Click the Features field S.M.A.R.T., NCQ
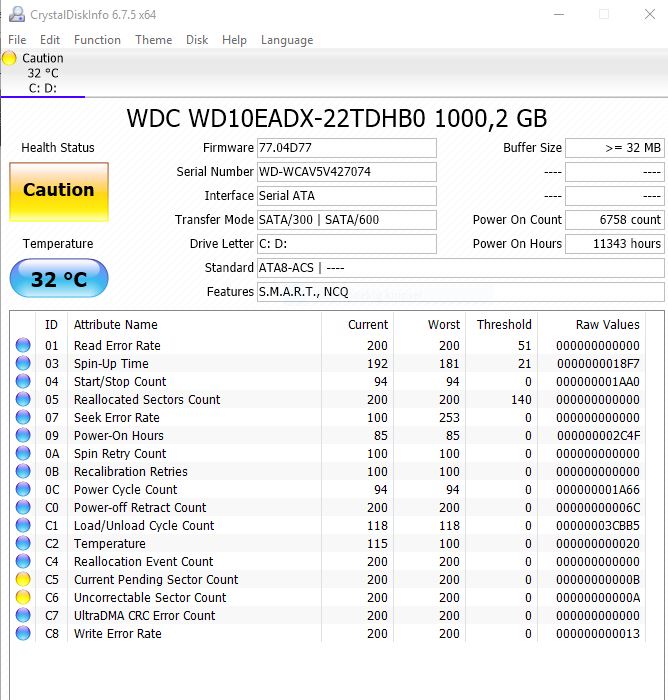This screenshot has width=668, height=700. pos(461,292)
